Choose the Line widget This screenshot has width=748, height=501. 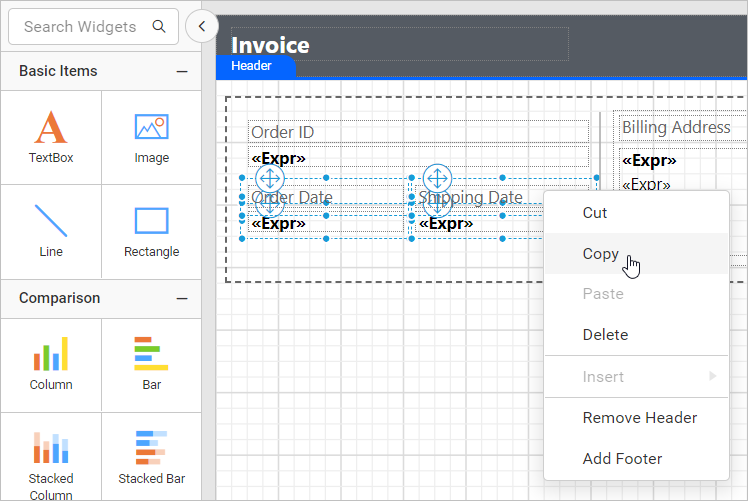point(51,230)
